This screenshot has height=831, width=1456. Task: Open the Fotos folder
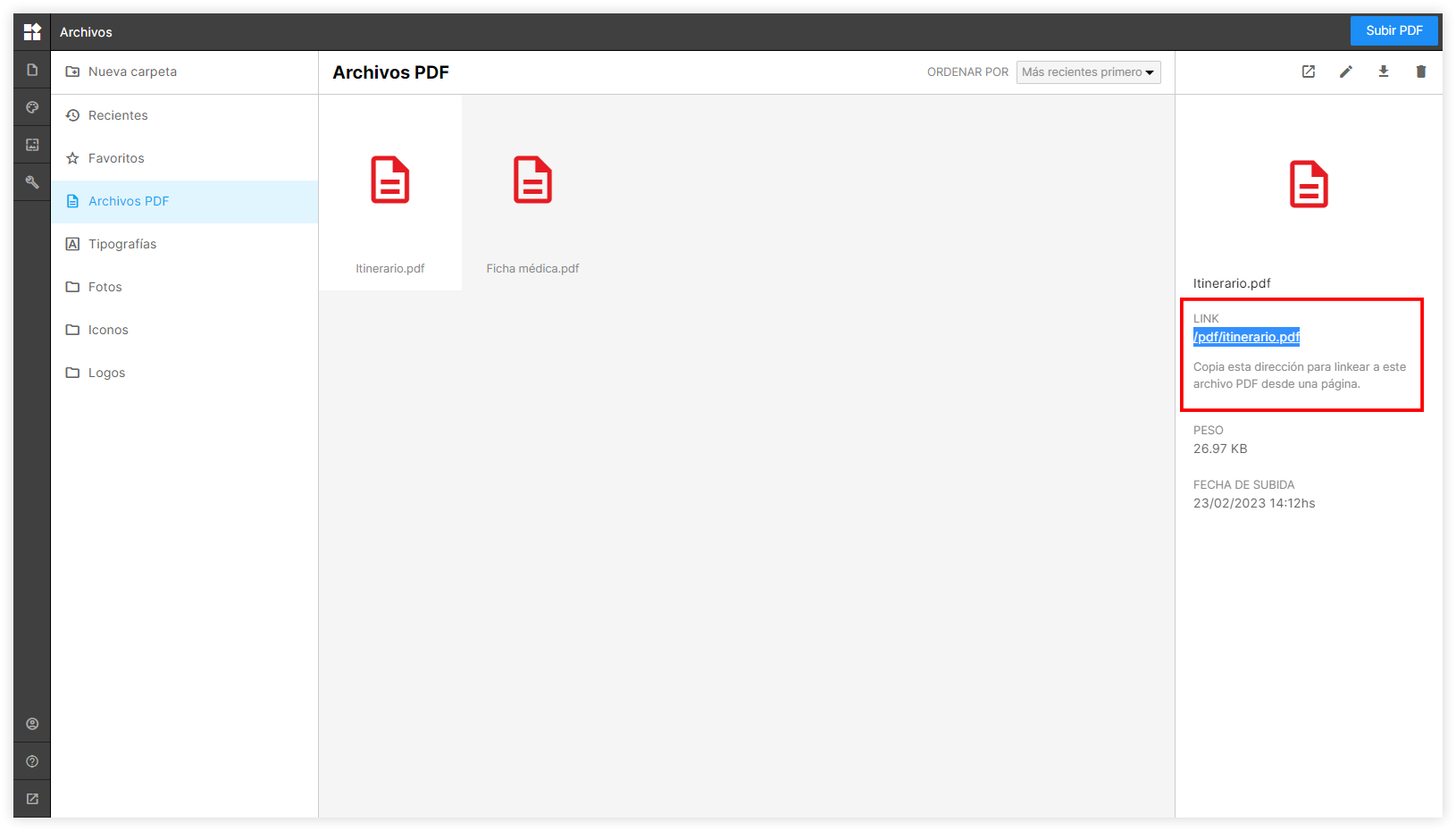[x=105, y=287]
